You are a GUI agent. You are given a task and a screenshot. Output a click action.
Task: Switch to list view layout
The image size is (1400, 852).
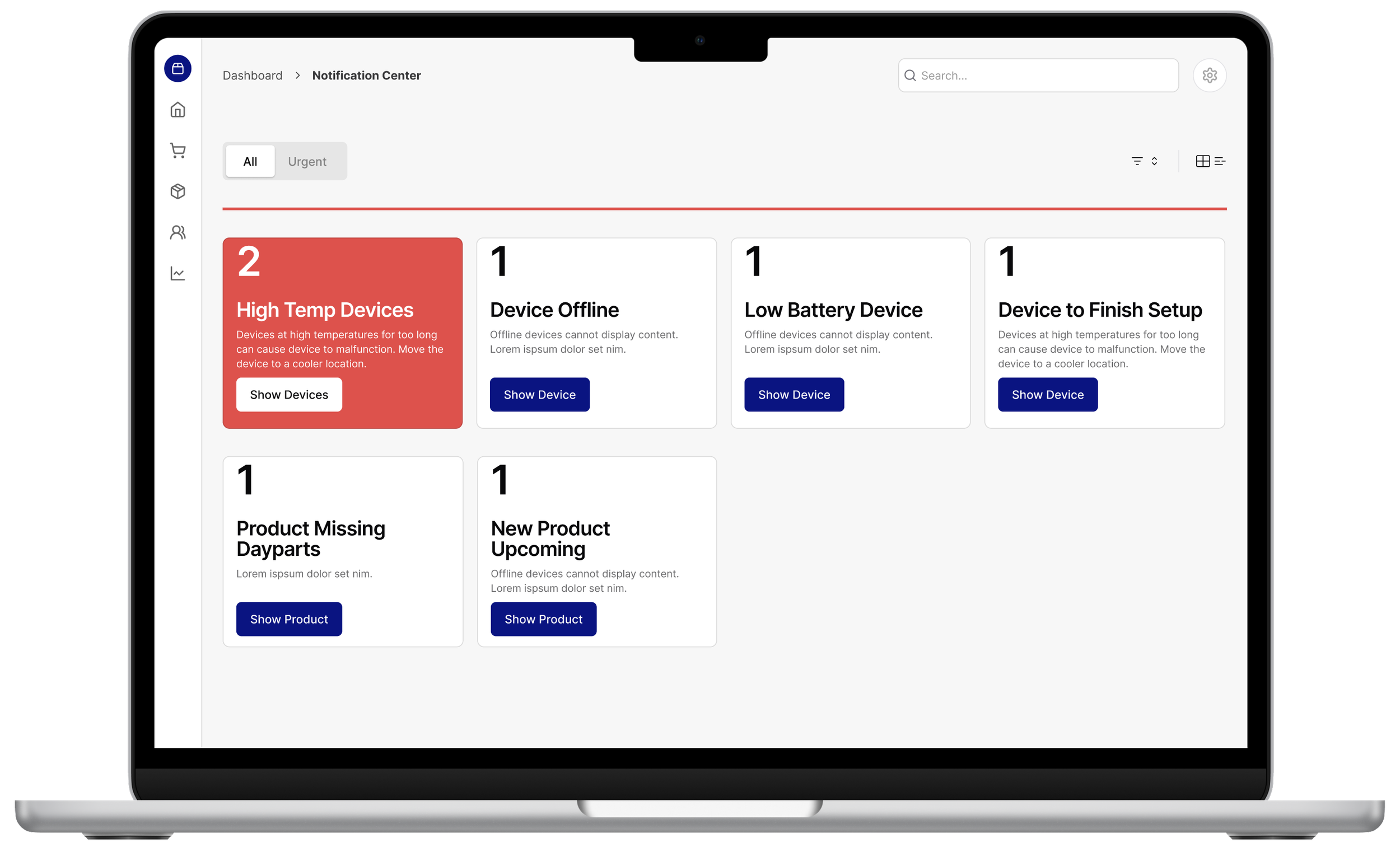coord(1219,161)
